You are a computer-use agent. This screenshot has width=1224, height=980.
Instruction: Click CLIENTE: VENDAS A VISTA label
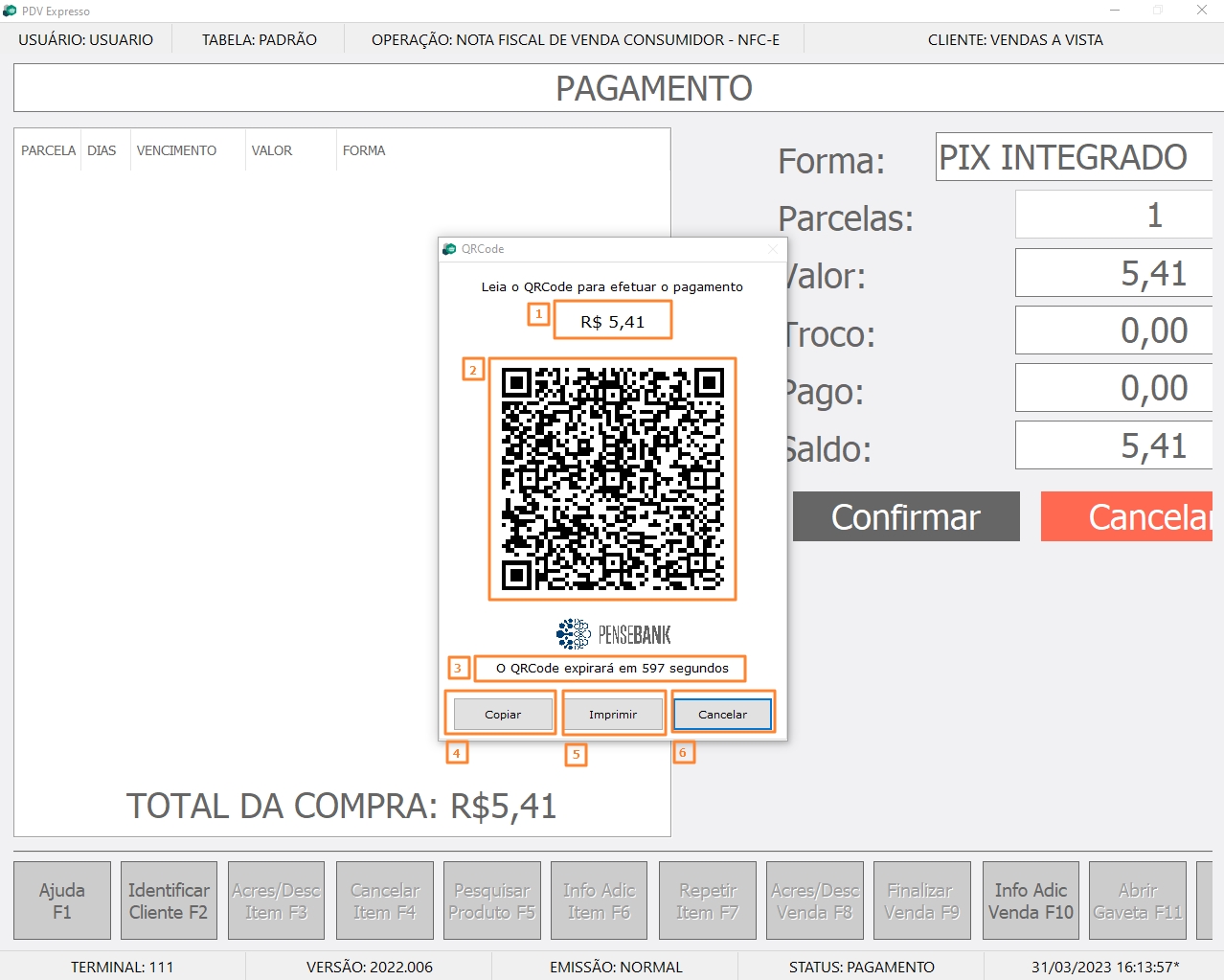pyautogui.click(x=1015, y=40)
